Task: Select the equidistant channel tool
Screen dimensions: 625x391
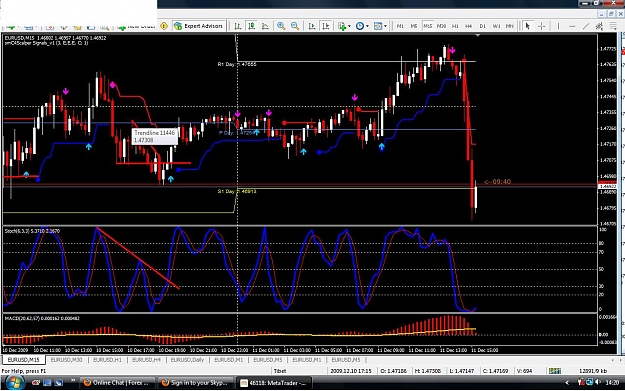Action: (x=599, y=26)
